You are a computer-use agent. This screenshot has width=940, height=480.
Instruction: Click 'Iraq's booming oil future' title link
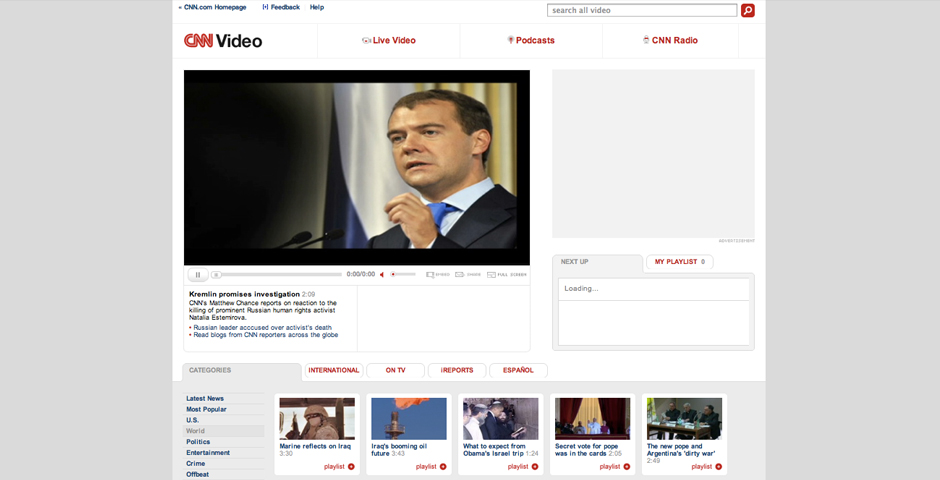(399, 450)
